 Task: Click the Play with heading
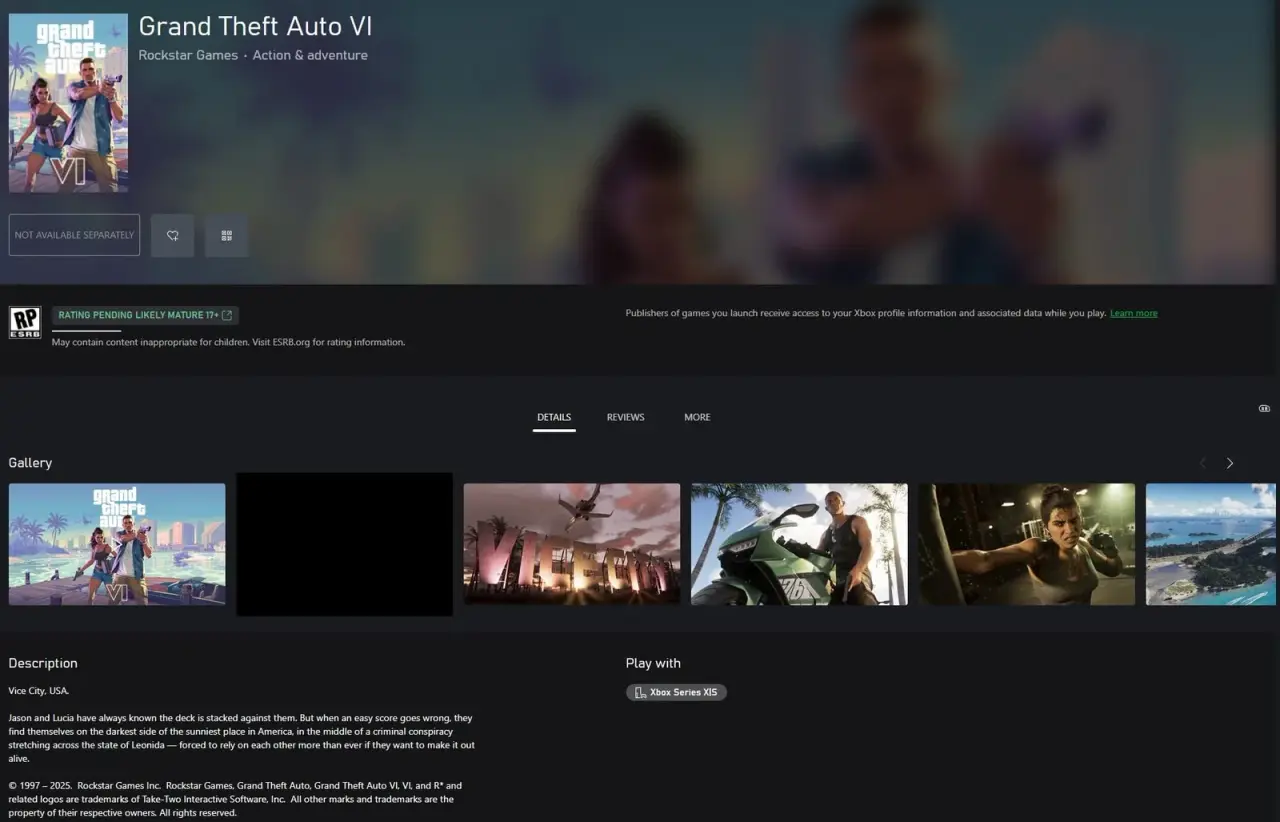(x=653, y=663)
